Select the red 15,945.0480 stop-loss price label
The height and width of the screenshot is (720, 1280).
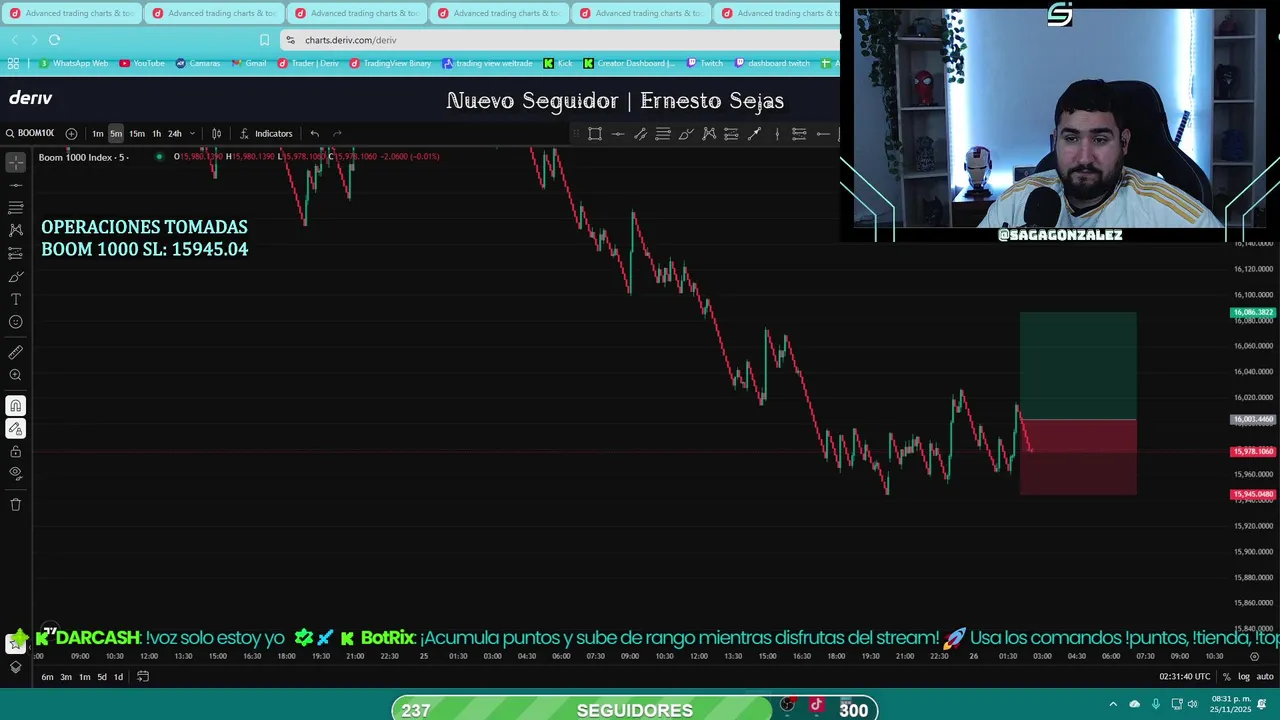click(1252, 495)
